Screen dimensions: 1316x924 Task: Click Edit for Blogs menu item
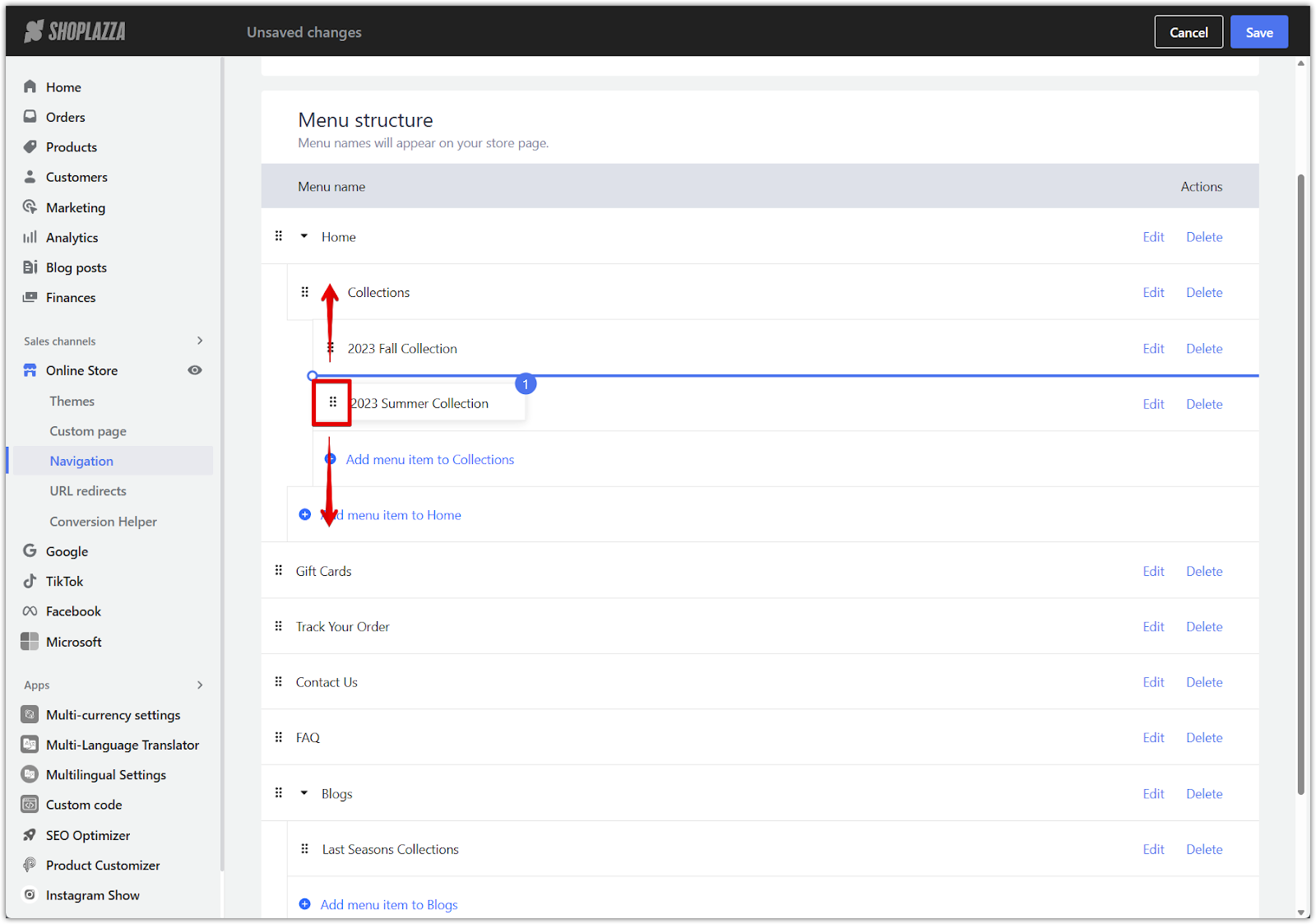click(1153, 793)
